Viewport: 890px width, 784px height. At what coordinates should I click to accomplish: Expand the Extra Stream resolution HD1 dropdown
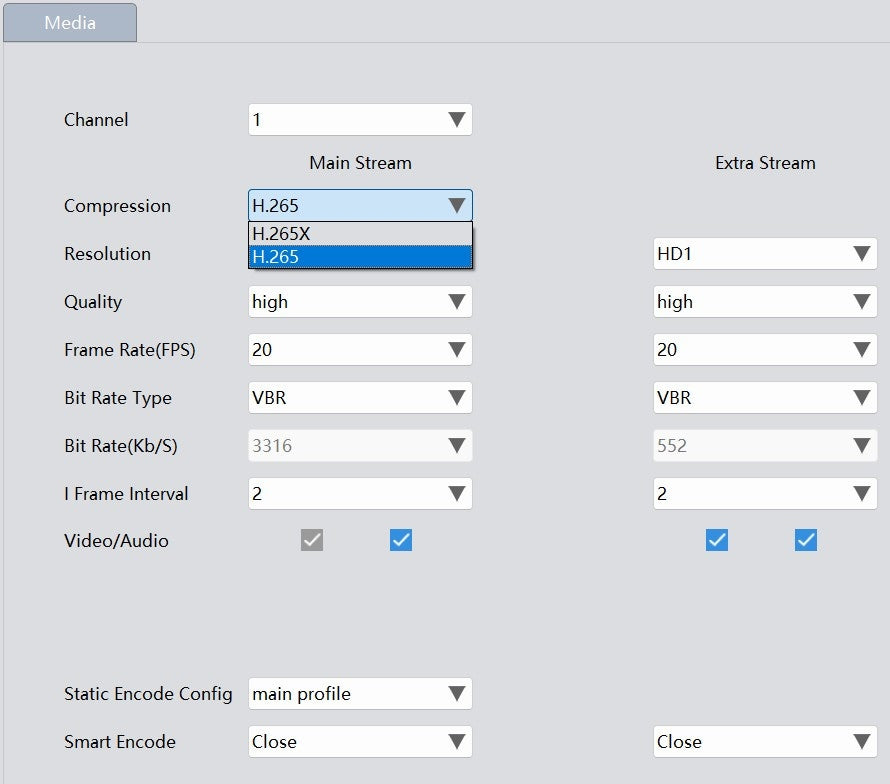pyautogui.click(x=765, y=254)
